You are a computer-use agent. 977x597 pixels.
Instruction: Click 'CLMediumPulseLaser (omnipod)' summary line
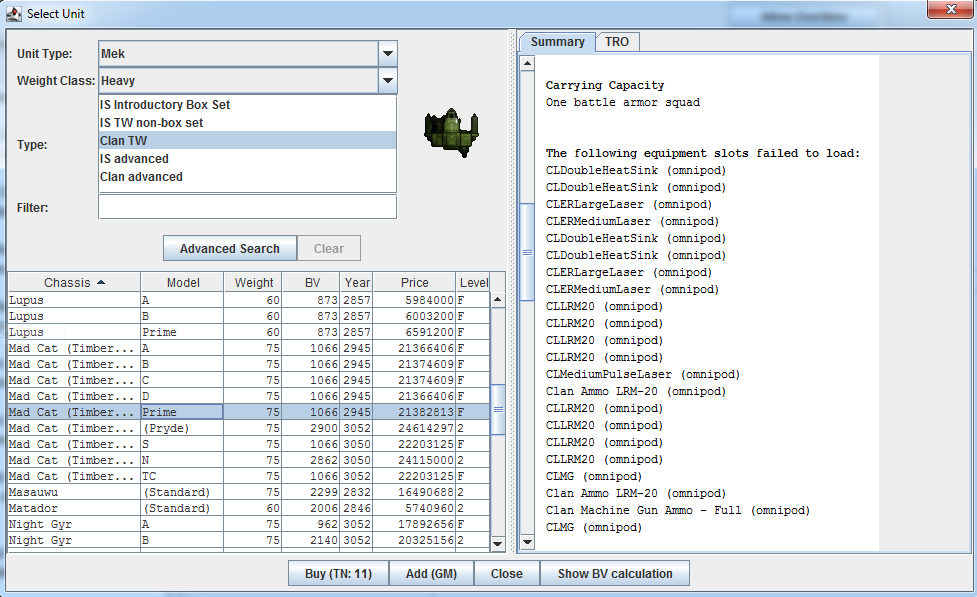coord(642,375)
